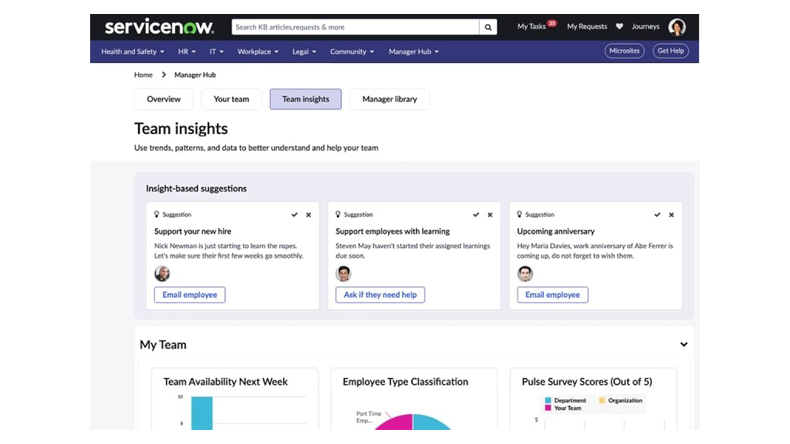The height and width of the screenshot is (444, 790).
Task: Open the Manager library tab
Action: (389, 99)
